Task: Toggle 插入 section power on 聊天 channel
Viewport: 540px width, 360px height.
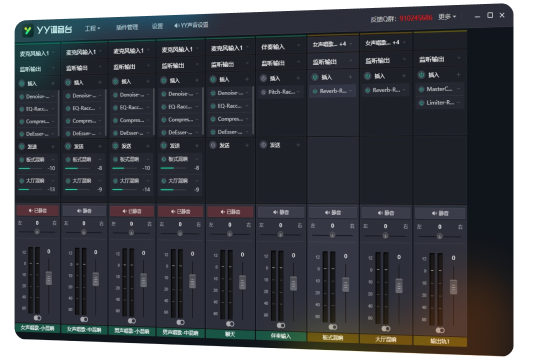Action: 213,80
